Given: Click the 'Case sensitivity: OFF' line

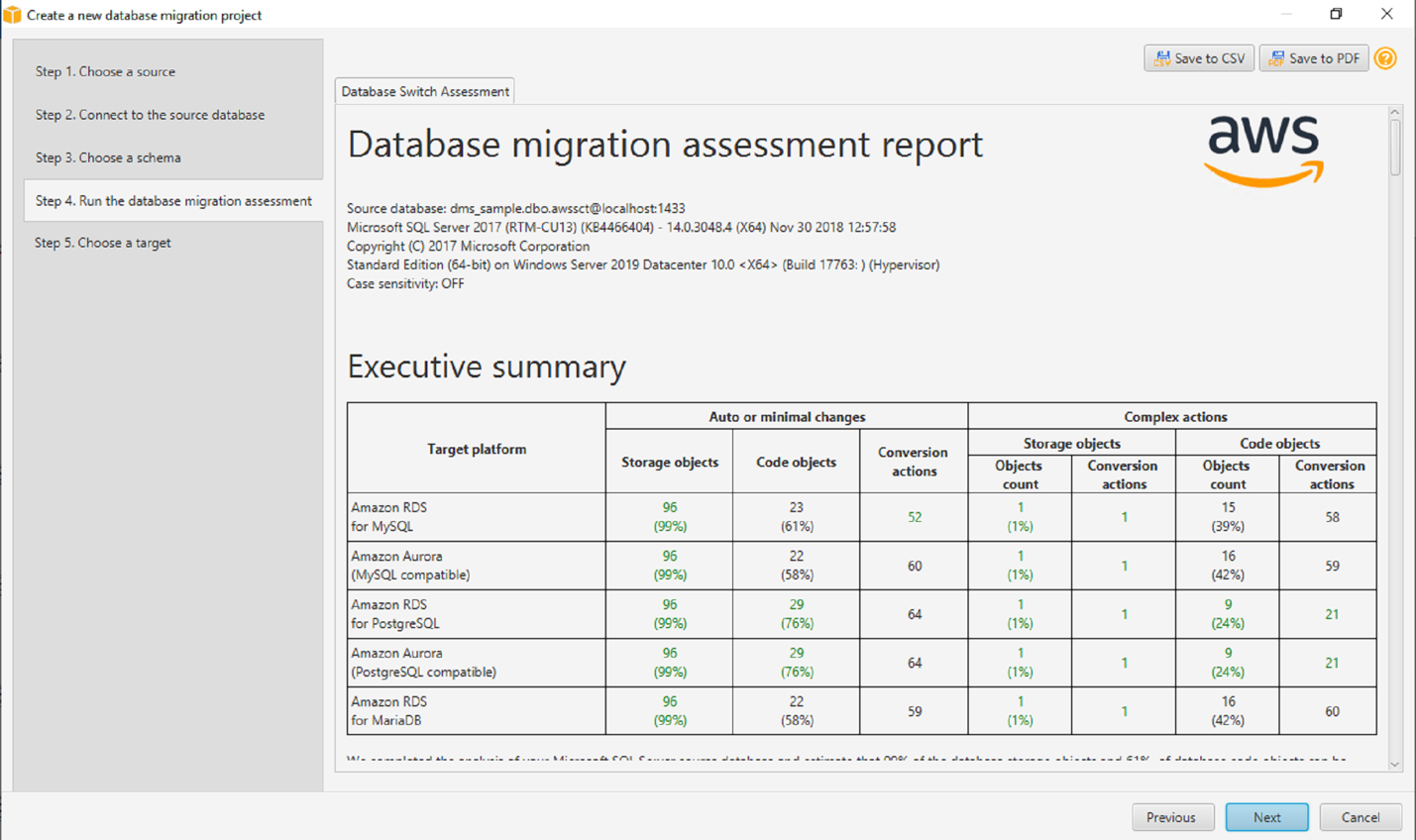Looking at the screenshot, I should coord(405,284).
